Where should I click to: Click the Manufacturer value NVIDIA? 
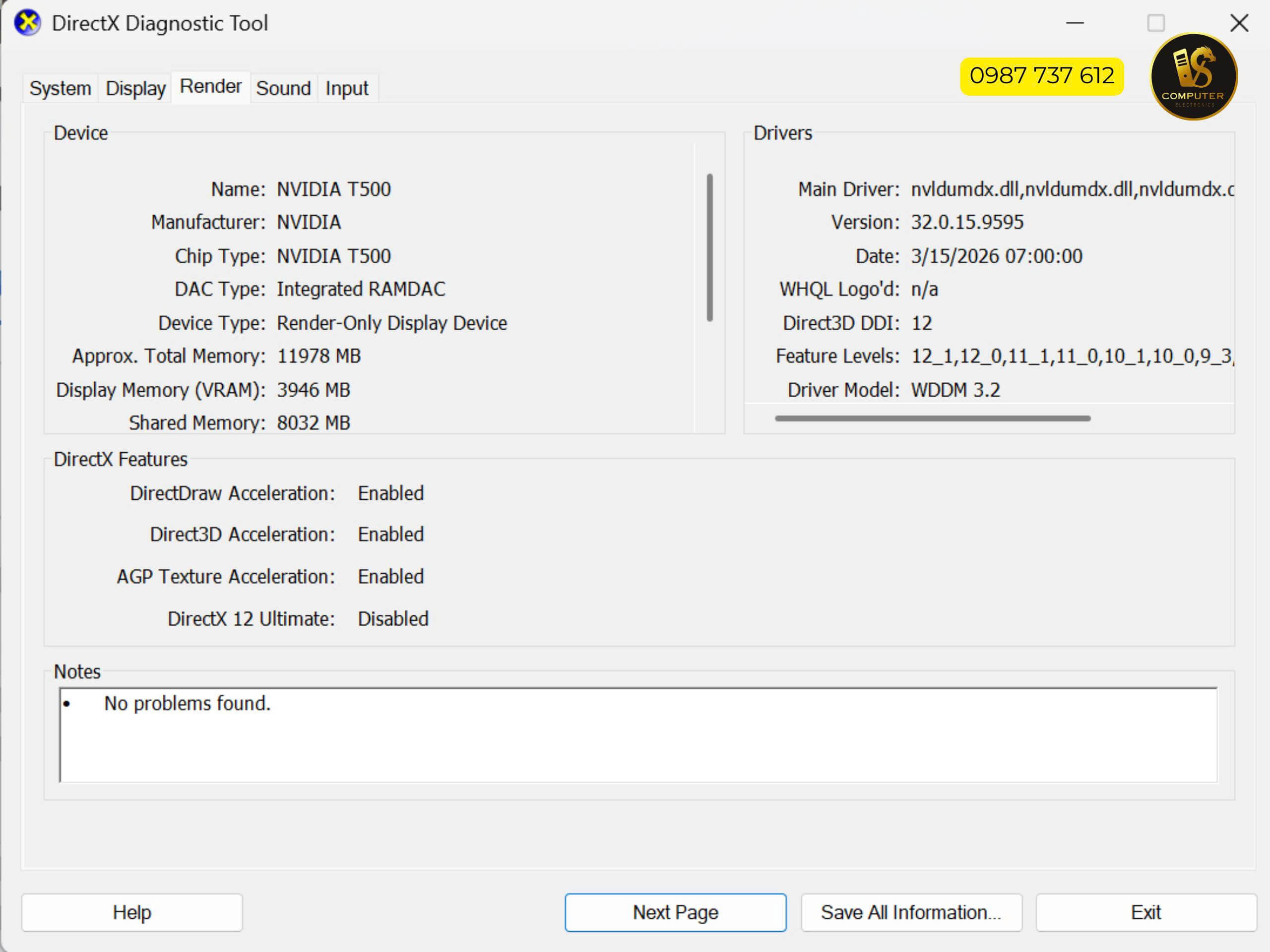coord(309,222)
